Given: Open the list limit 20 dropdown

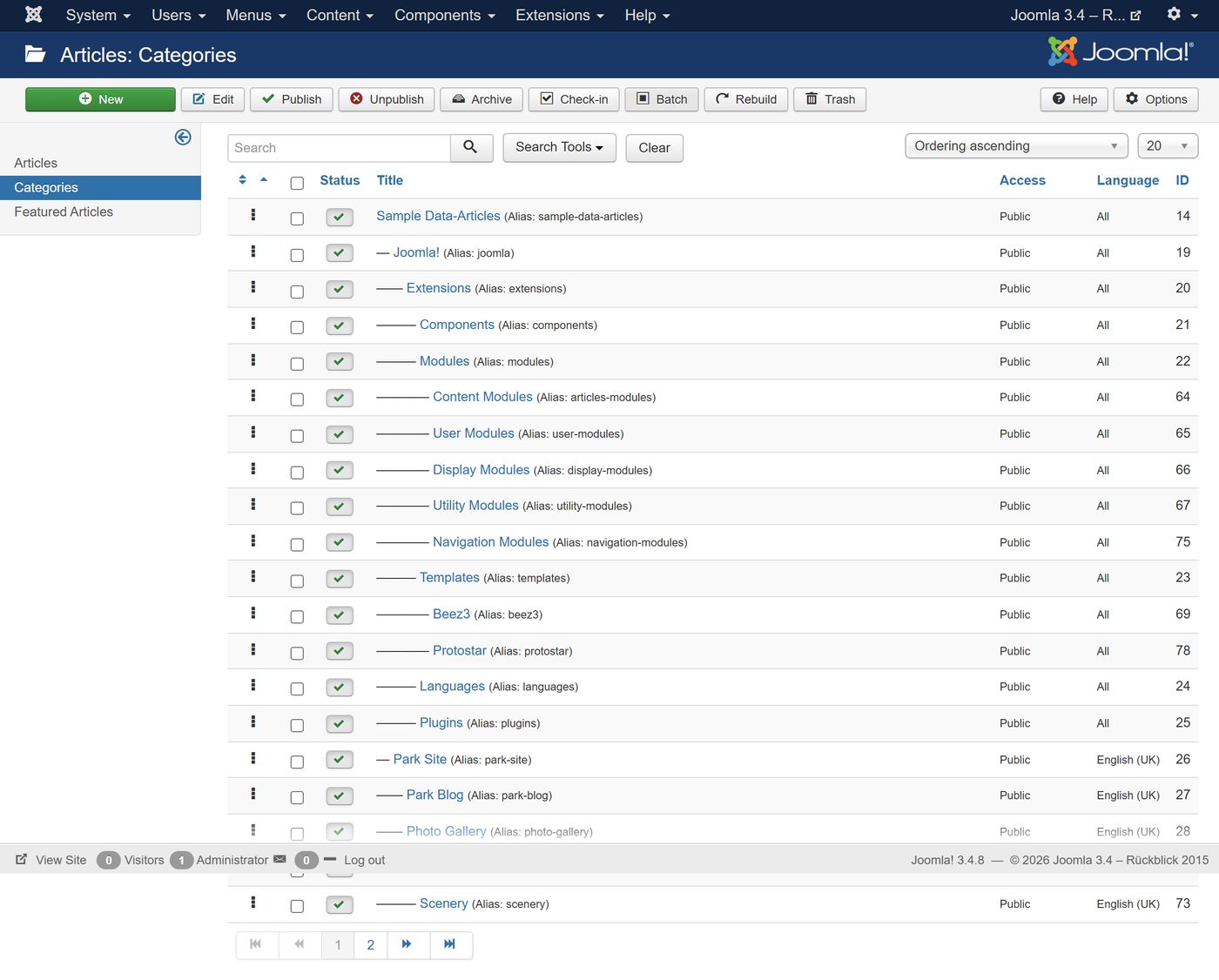Looking at the screenshot, I should coord(1168,146).
